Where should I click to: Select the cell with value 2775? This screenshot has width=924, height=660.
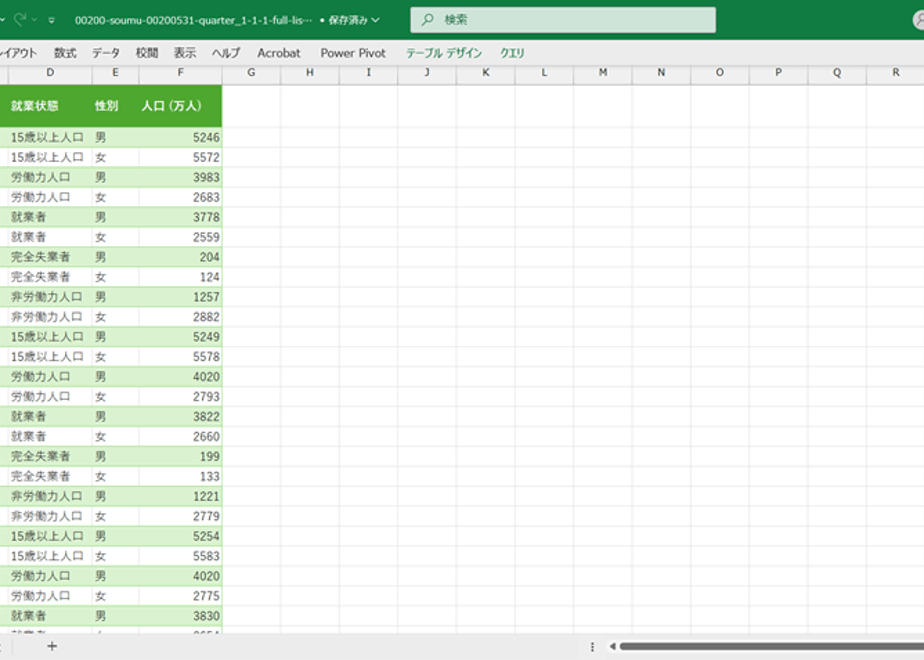pyautogui.click(x=180, y=596)
